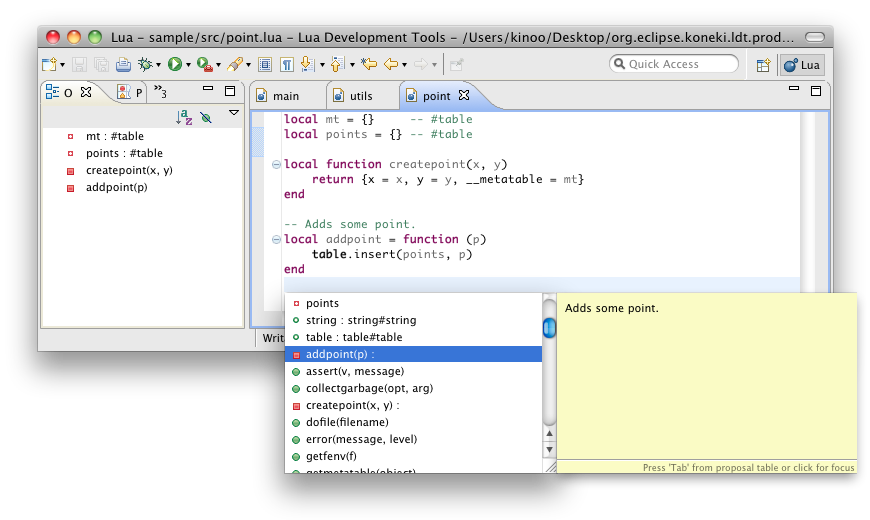Open the next annotation dropdown arrow
Screen dimensions: 870x520
[x=322, y=65]
